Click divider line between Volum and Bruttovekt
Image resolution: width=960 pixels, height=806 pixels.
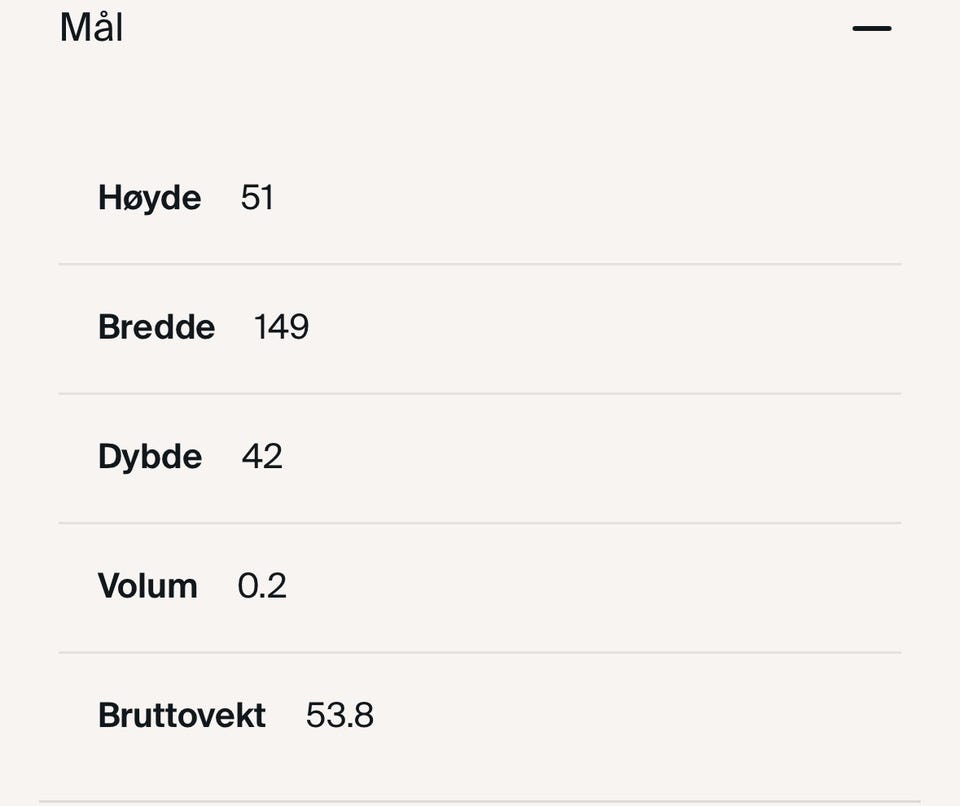click(480, 652)
